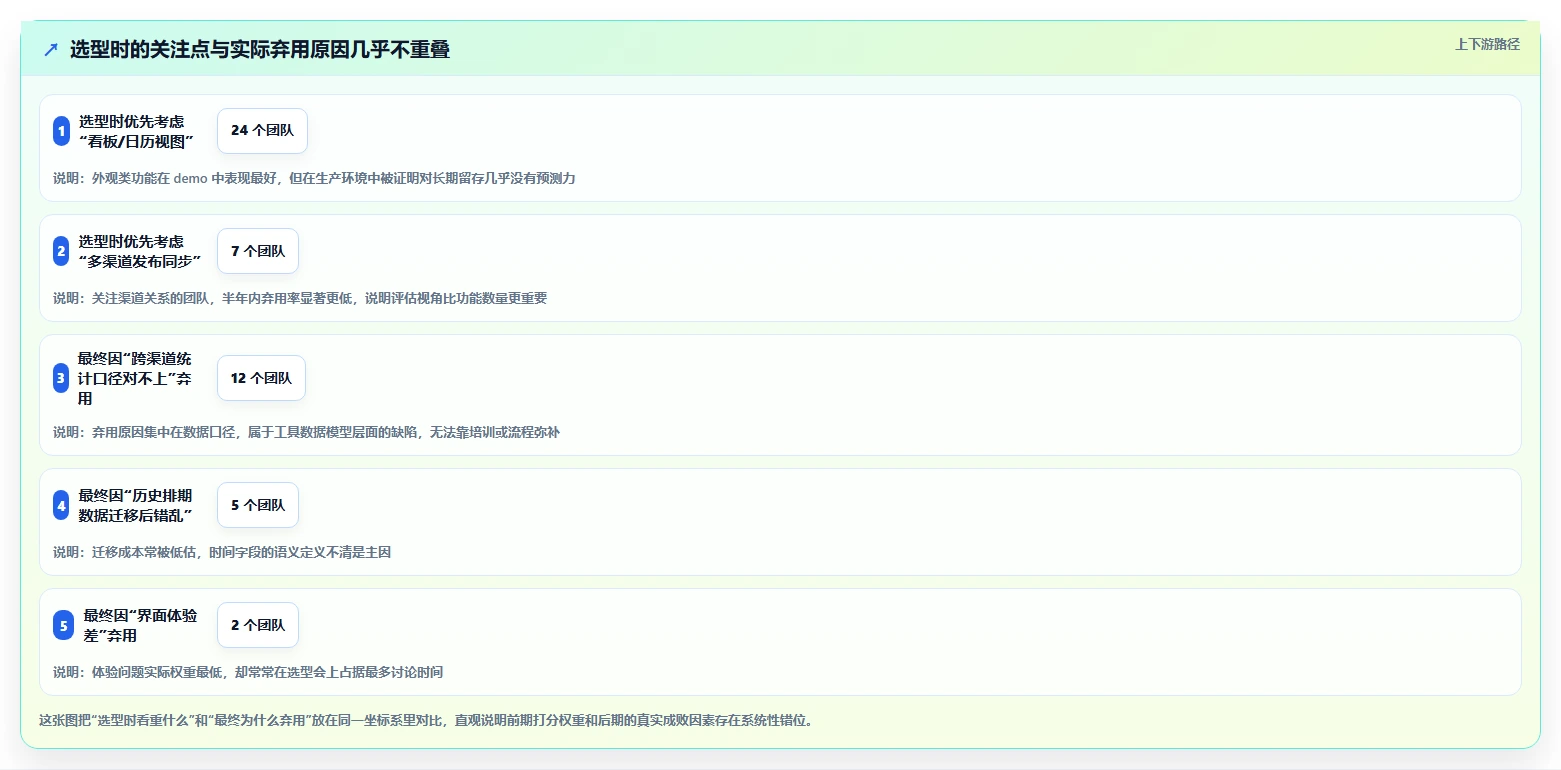This screenshot has height=770, width=1561.
Task: Click the note starting "说明：关注渠道关系的团队"
Action: tap(300, 298)
